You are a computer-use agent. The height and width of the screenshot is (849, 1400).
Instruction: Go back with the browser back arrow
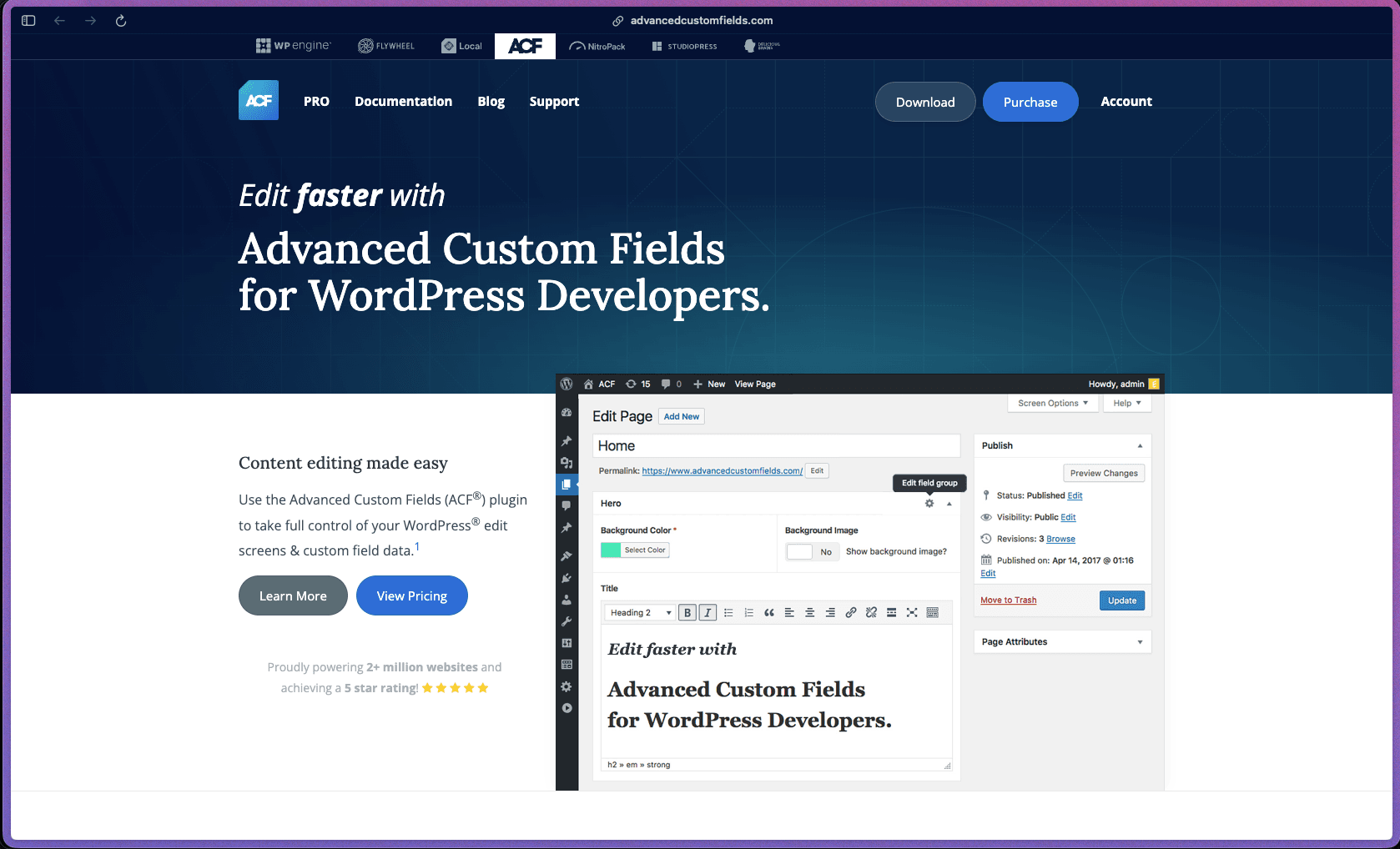60,20
